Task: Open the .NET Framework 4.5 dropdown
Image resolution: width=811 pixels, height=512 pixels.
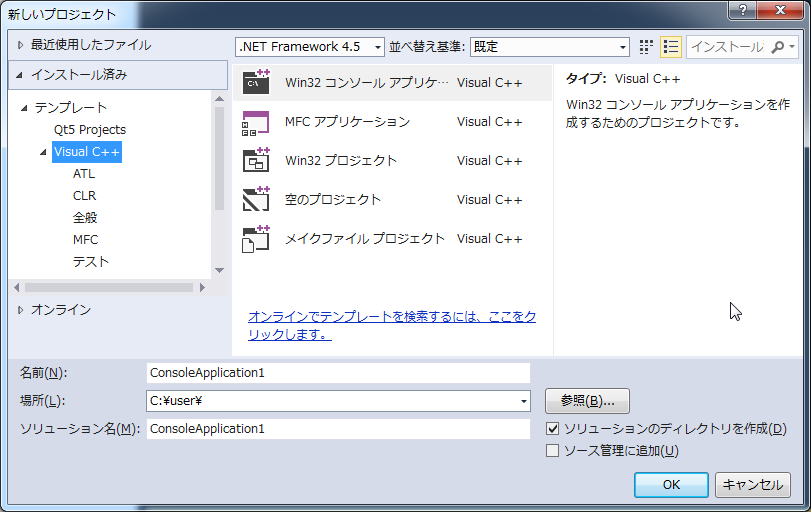Action: (310, 47)
